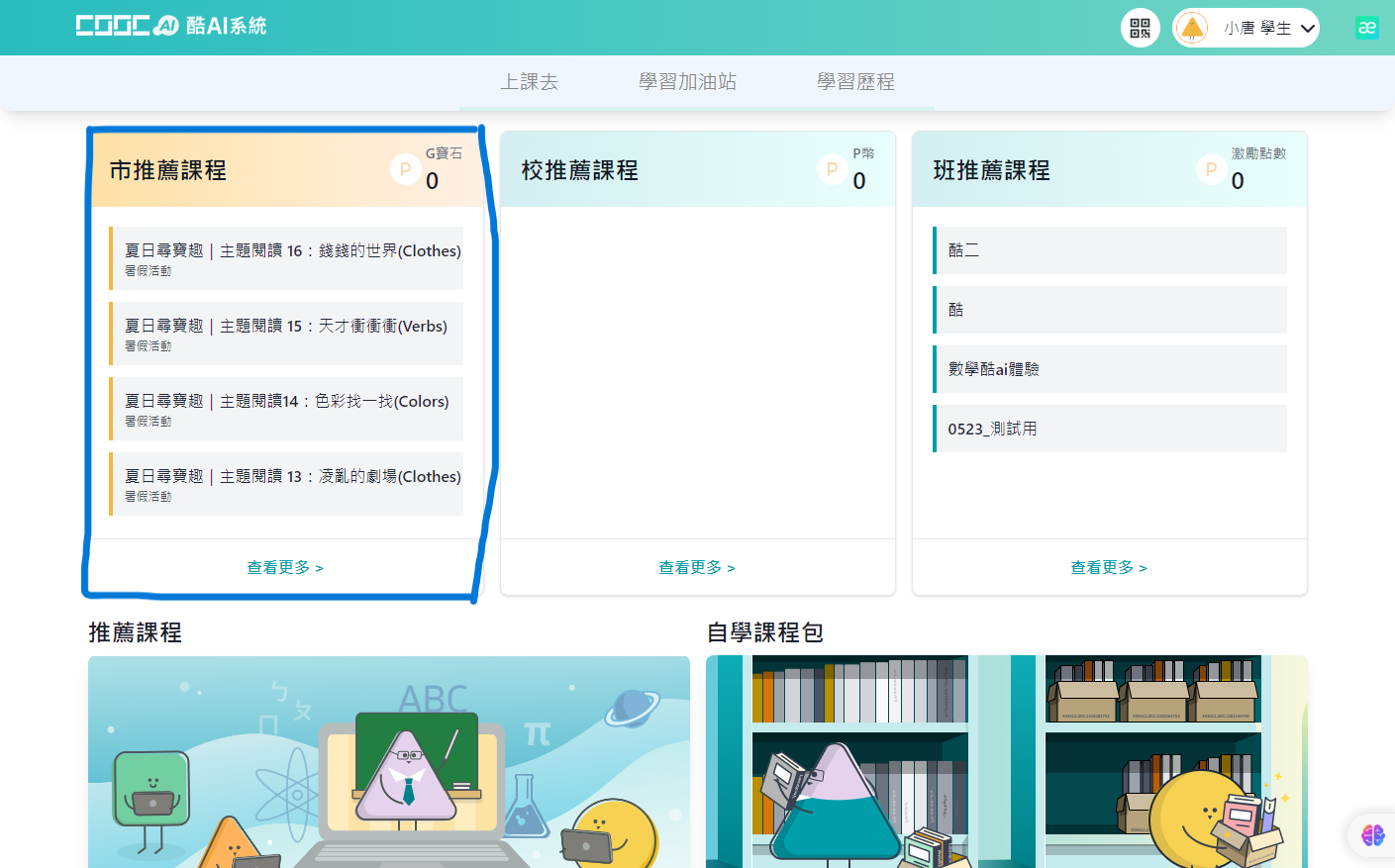Click the 市推薦課程 heading
The width and height of the screenshot is (1395, 868).
[x=168, y=170]
